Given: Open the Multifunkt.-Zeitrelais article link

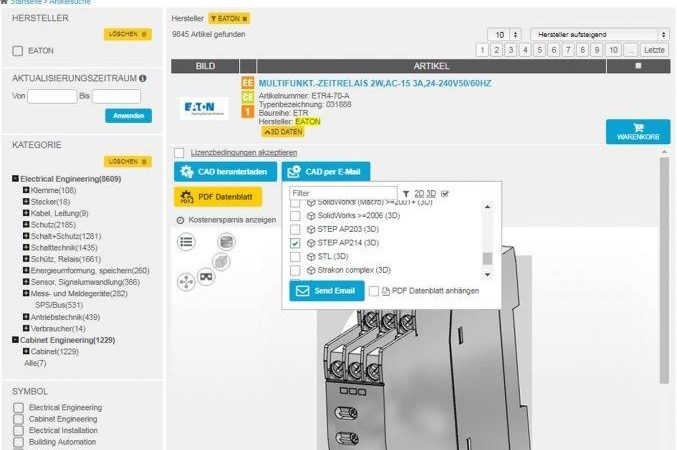Looking at the screenshot, I should (x=375, y=83).
